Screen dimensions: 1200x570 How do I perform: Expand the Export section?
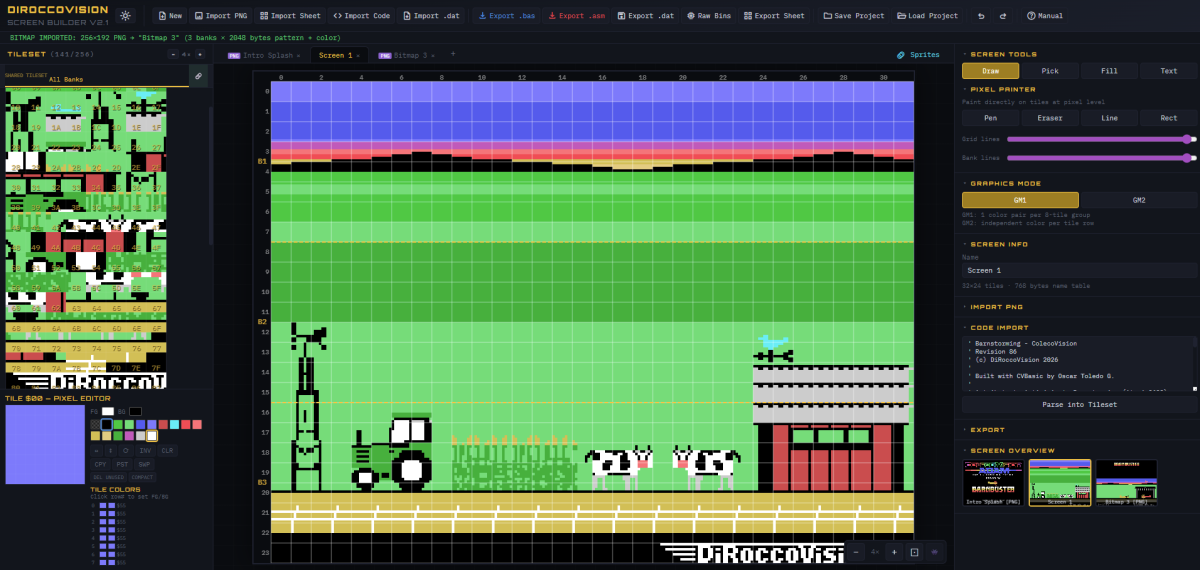click(987, 430)
